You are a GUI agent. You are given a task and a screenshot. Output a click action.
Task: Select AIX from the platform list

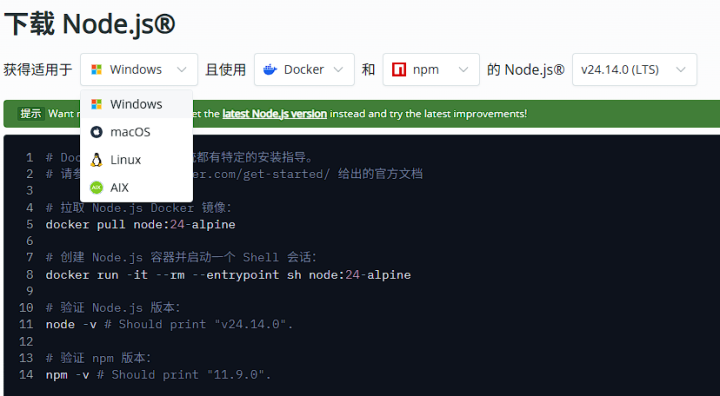(136, 187)
